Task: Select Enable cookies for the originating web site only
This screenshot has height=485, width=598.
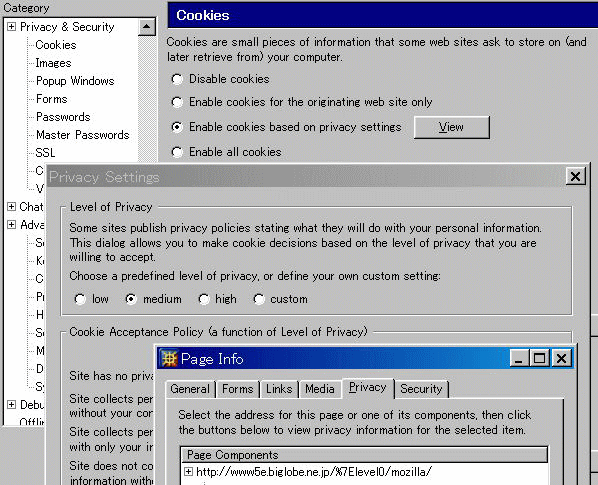Action: pos(177,102)
